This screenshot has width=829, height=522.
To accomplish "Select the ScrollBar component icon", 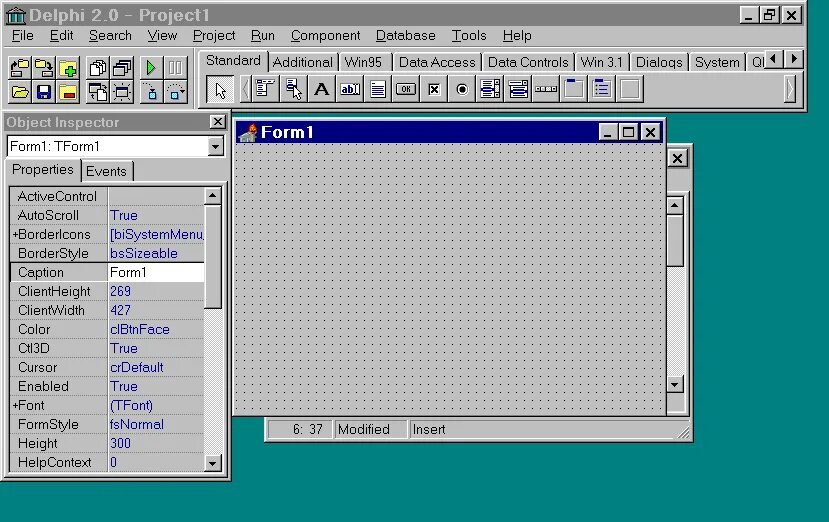I will [x=546, y=89].
